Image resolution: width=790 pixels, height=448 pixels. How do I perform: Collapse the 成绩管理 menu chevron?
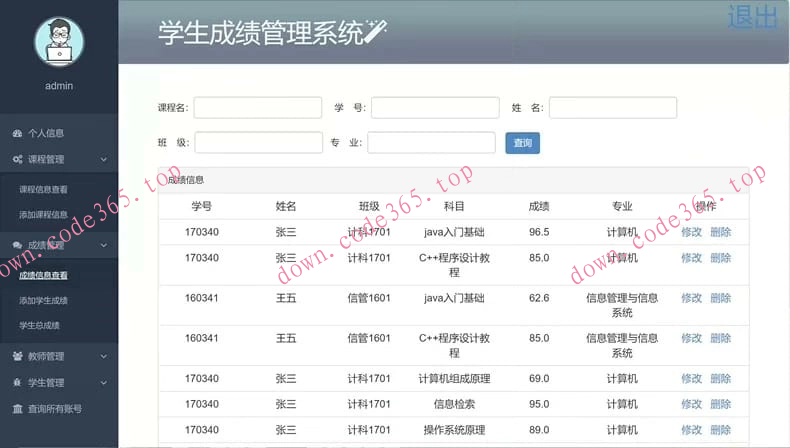(103, 245)
